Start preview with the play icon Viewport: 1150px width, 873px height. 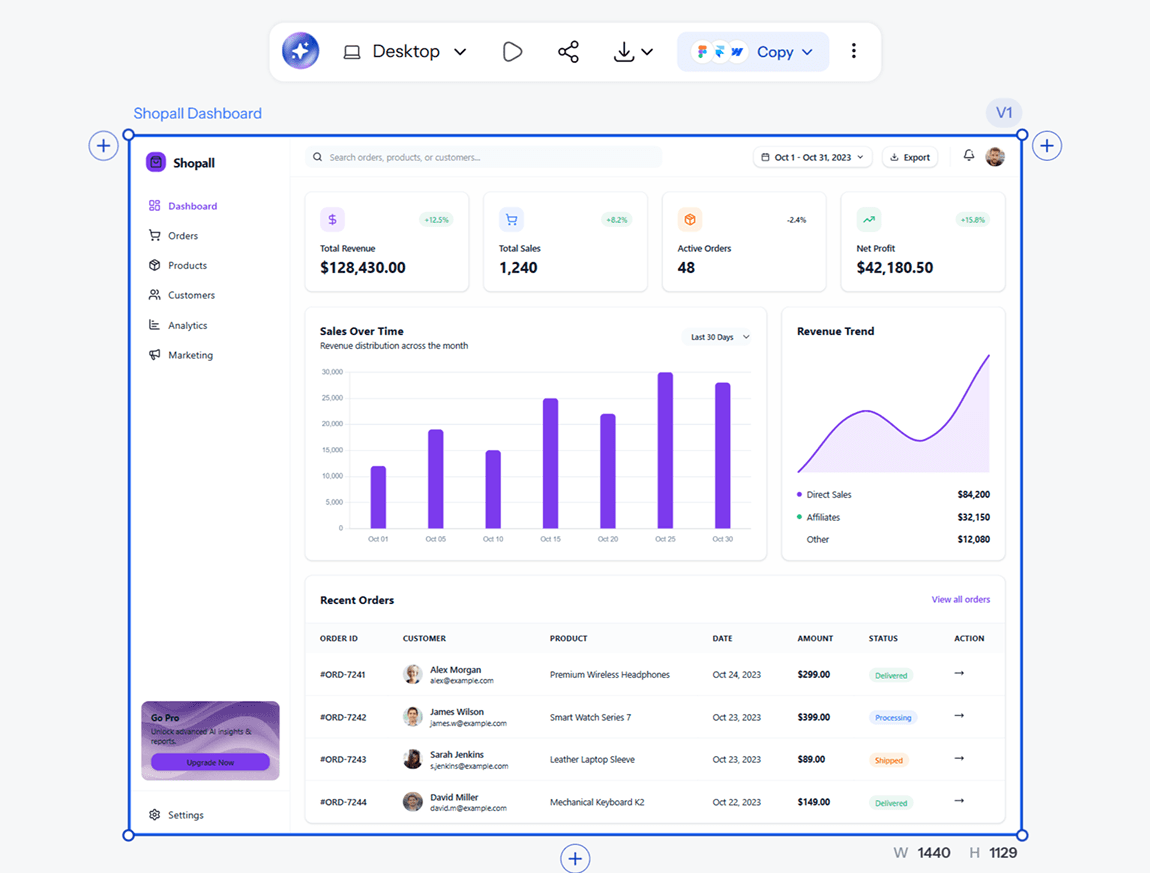point(512,51)
